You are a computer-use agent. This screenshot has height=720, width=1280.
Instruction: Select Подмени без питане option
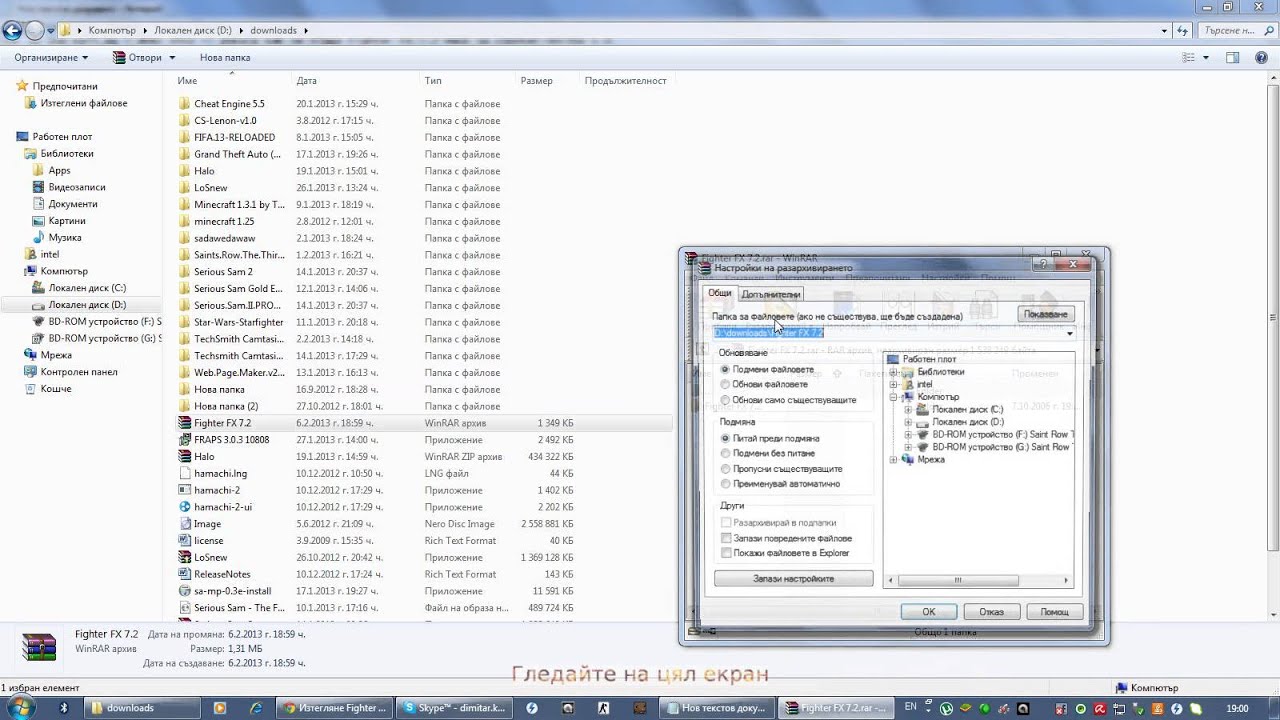pyautogui.click(x=725, y=454)
